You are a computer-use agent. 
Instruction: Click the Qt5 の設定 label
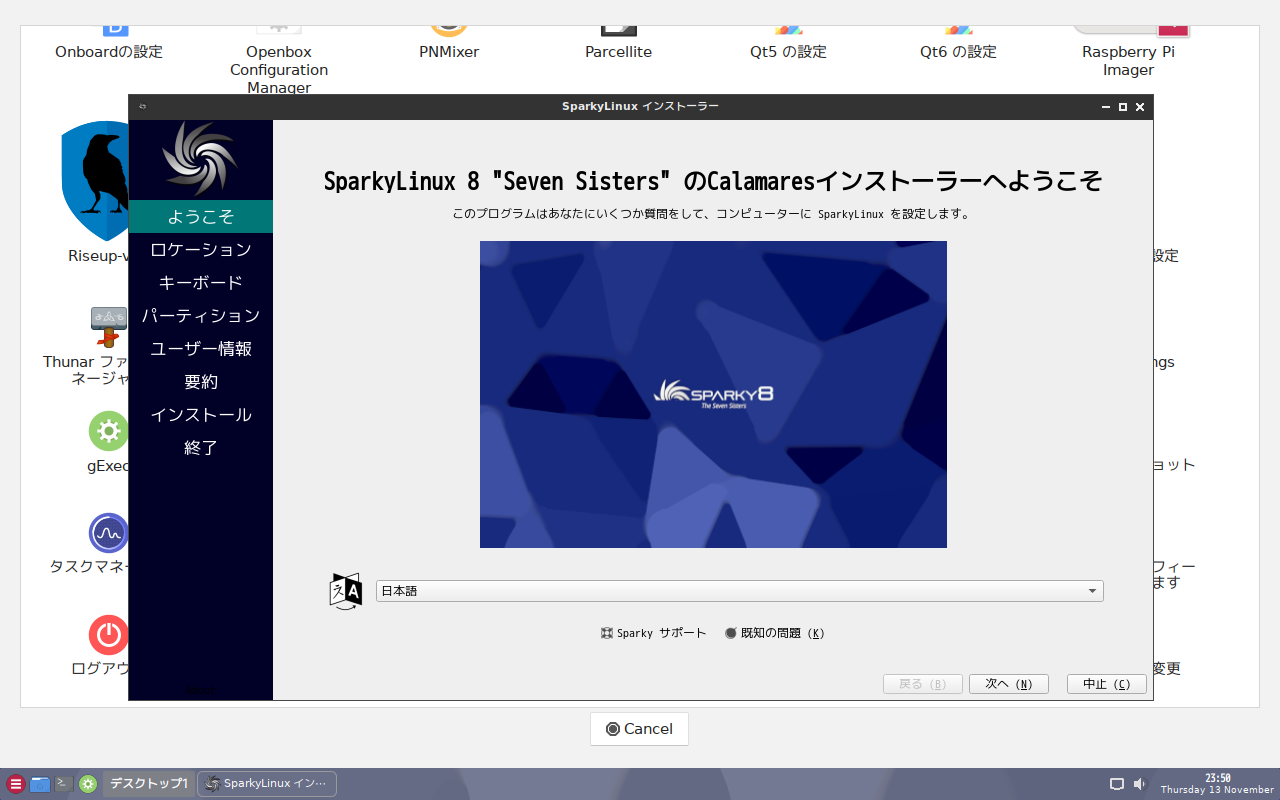pyautogui.click(x=788, y=52)
